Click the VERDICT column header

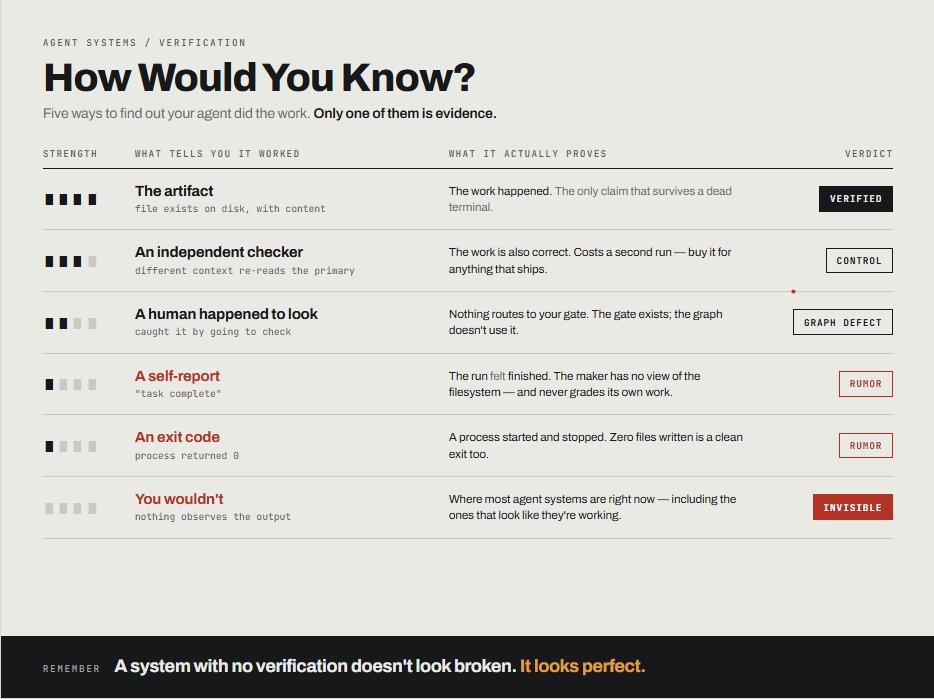[868, 154]
